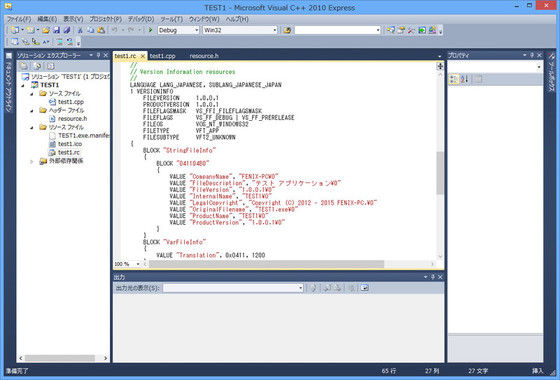Click Categorized view button in Properties panel
Screen dimensions: 560x380
click(454, 79)
